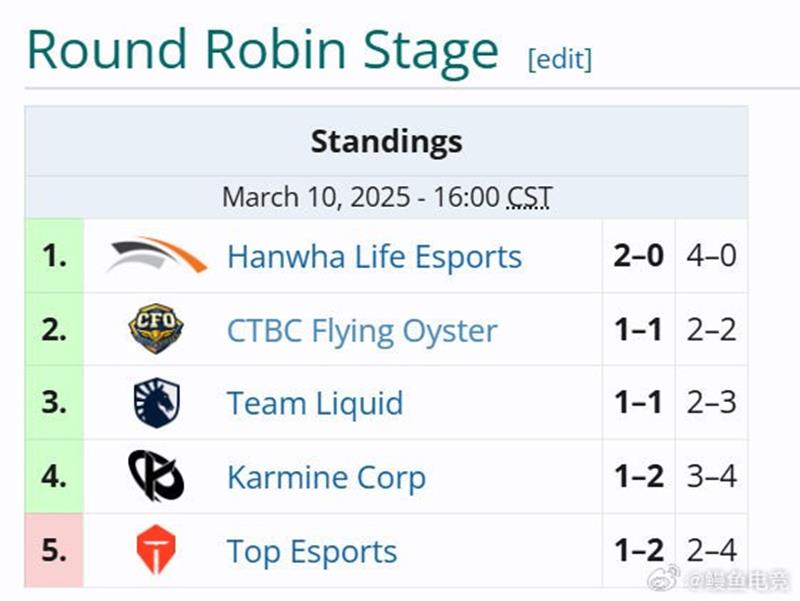The height and width of the screenshot is (601, 800).
Task: Open the Karmine Corp team link
Action: coord(326,478)
